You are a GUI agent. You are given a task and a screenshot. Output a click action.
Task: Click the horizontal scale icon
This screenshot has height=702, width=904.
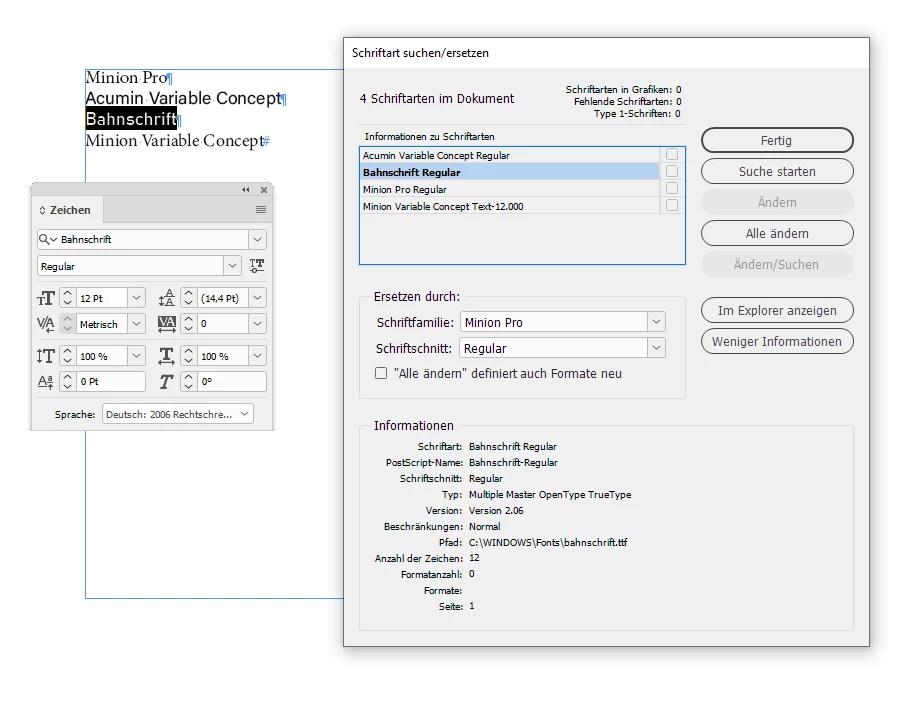click(x=167, y=356)
